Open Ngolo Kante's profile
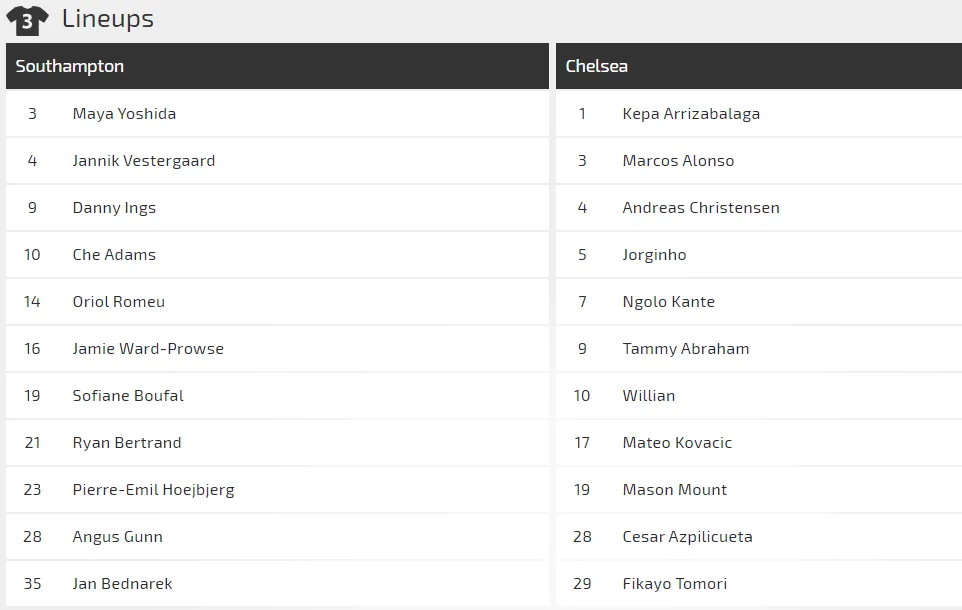 [x=668, y=302]
